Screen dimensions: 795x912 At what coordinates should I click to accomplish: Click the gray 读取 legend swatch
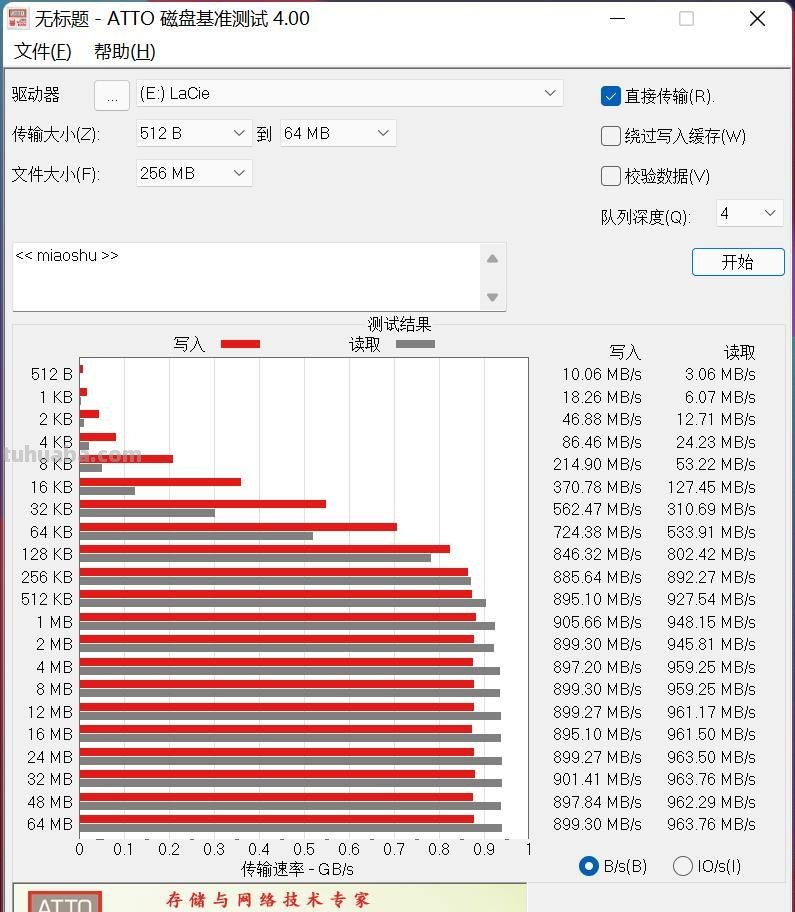click(x=415, y=344)
